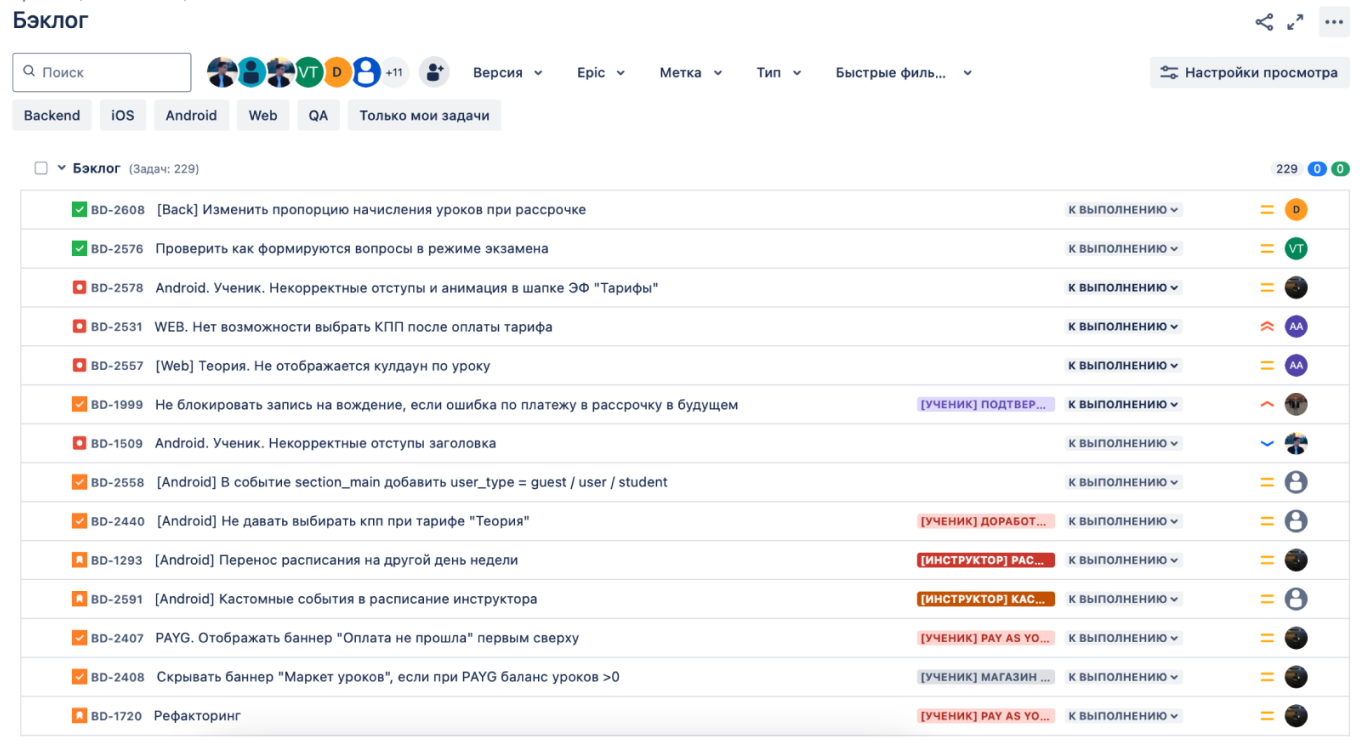Click the highest priority icon on BD-2531

point(1267,327)
